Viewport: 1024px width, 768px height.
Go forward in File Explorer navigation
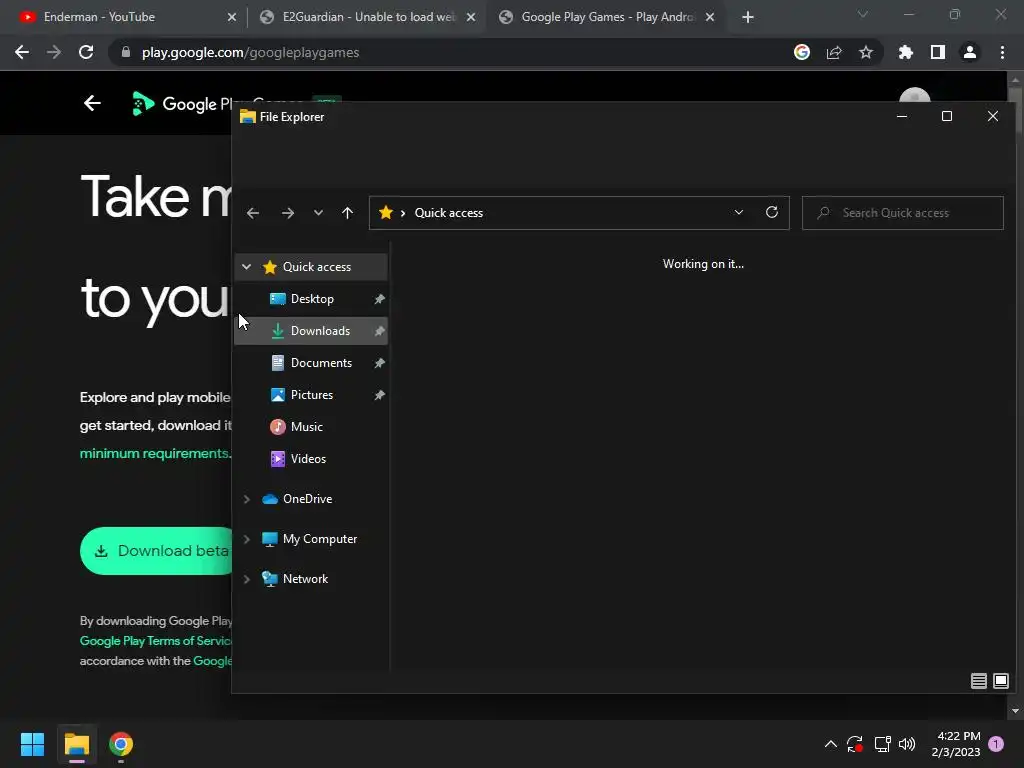coord(287,213)
